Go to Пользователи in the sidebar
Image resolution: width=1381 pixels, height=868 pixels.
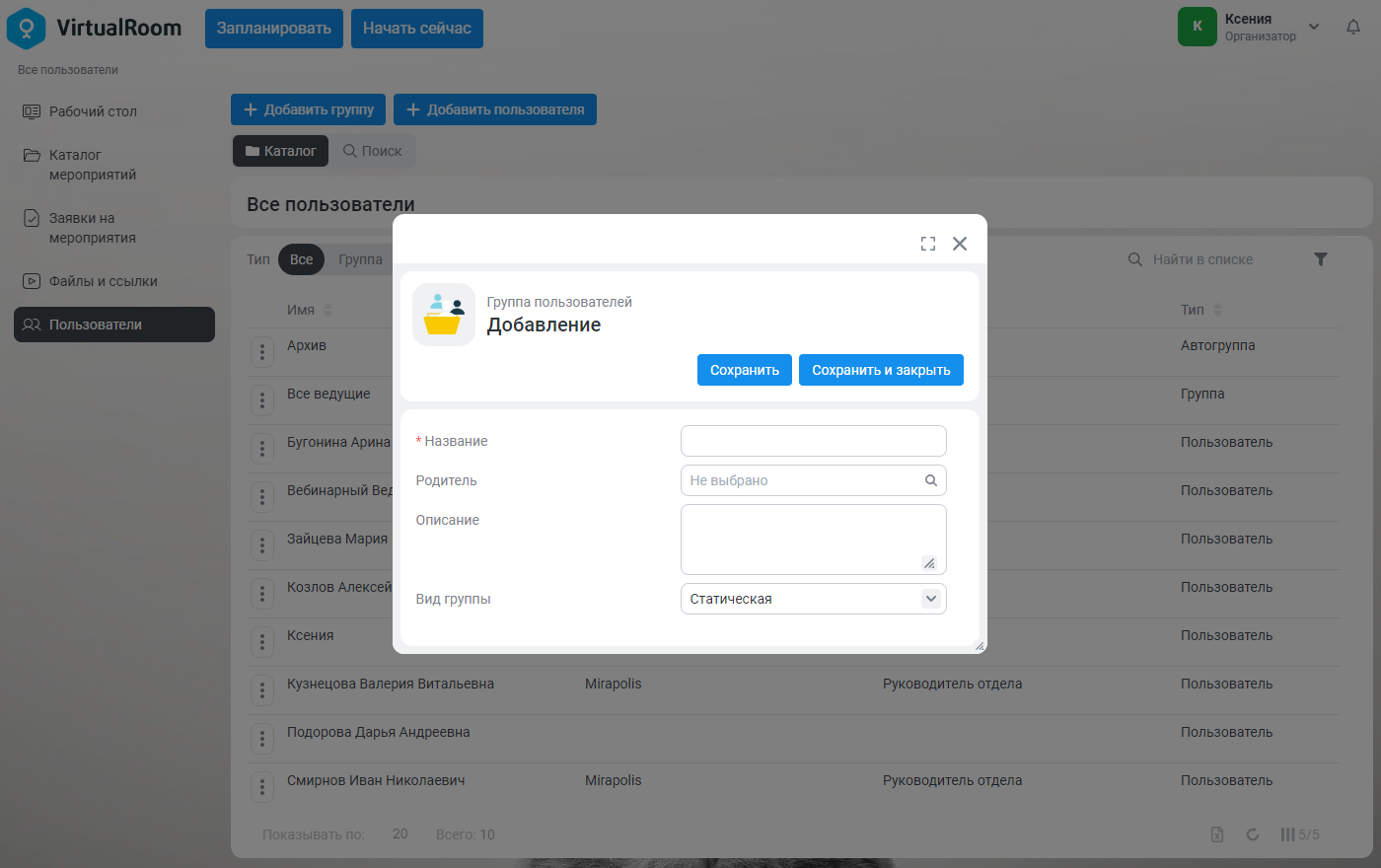[114, 325]
